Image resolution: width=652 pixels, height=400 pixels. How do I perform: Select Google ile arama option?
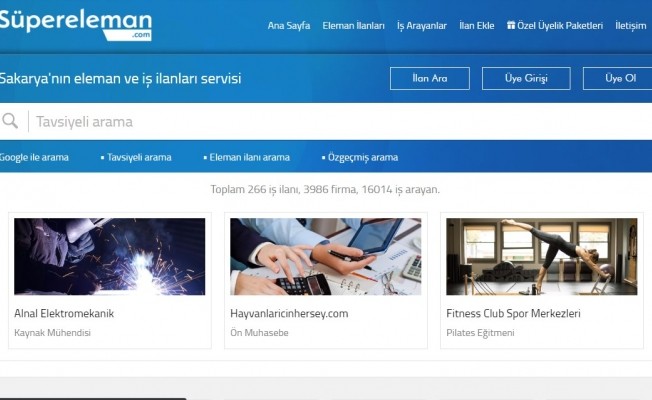pyautogui.click(x=34, y=157)
